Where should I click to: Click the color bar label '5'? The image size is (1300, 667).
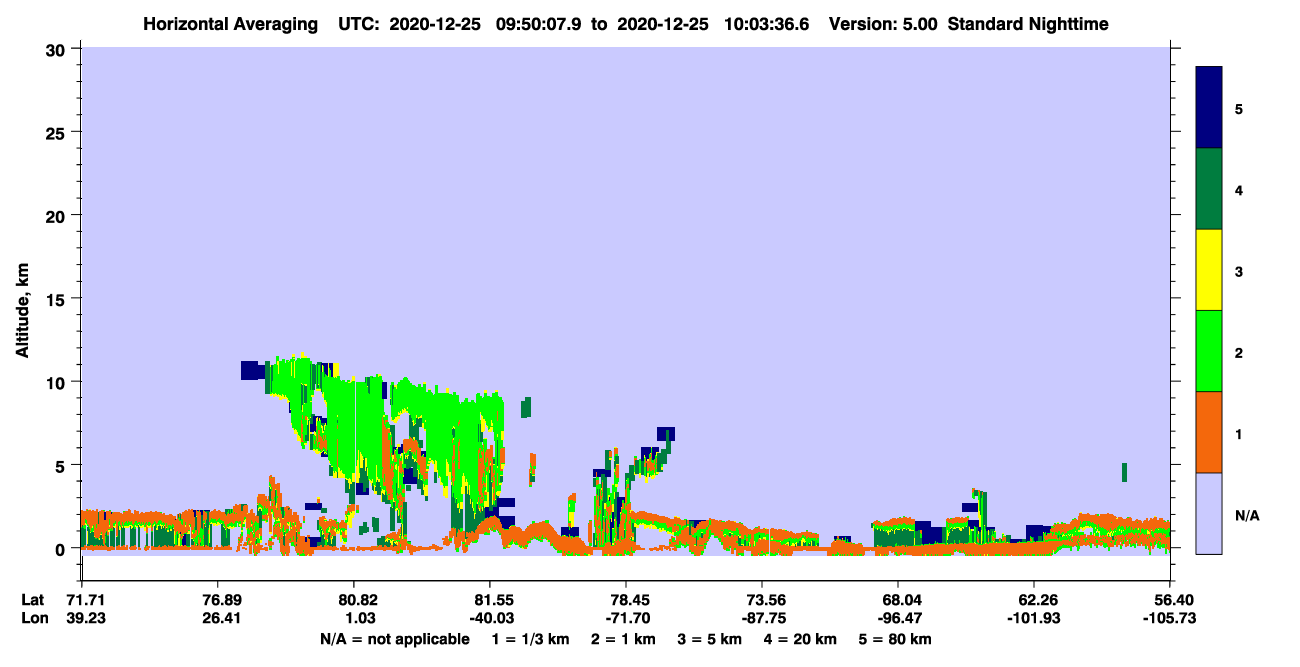pyautogui.click(x=1239, y=108)
